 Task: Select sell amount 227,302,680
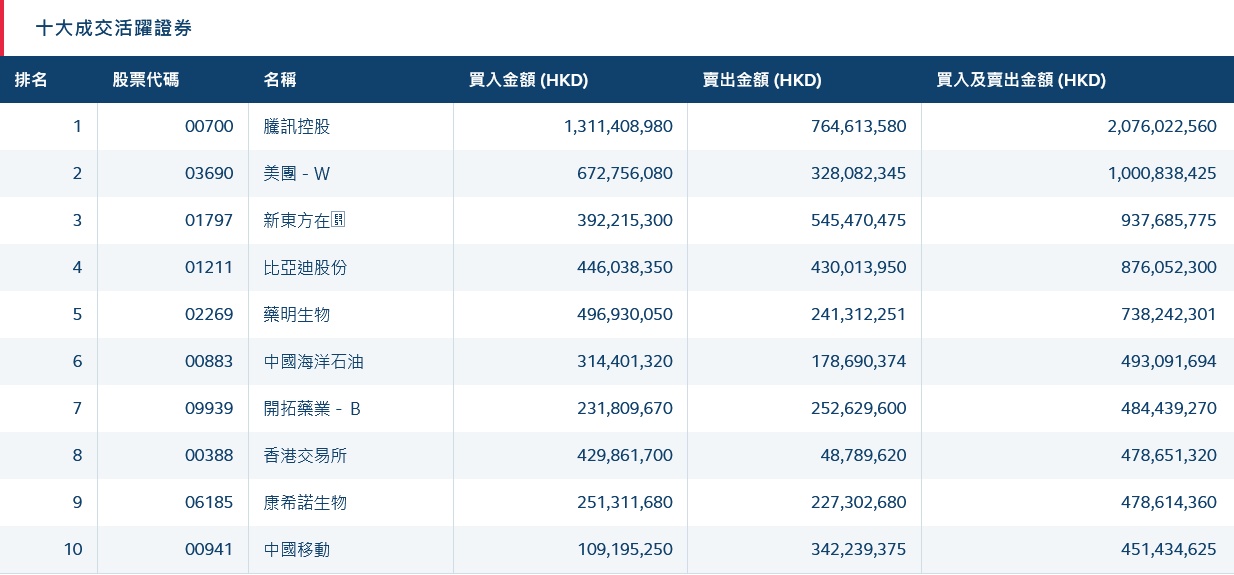[x=859, y=502]
